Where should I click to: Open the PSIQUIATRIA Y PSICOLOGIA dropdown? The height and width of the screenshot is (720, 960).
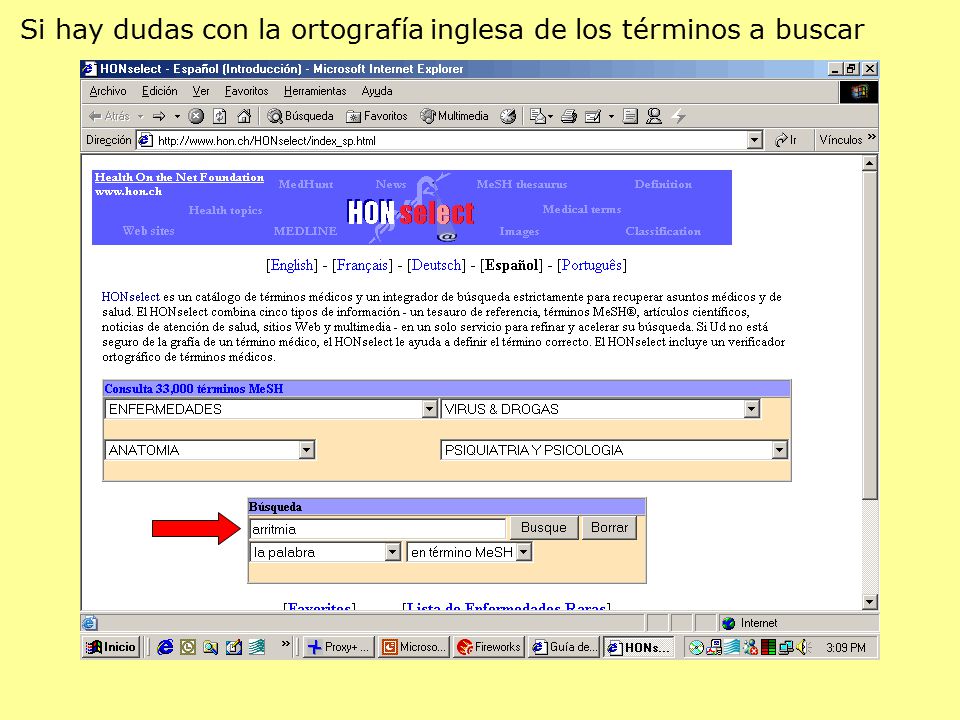(613, 450)
